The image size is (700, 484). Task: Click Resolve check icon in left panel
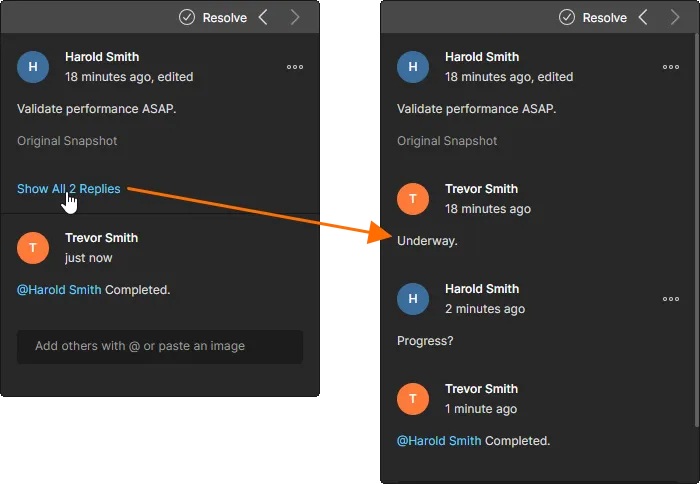(187, 17)
